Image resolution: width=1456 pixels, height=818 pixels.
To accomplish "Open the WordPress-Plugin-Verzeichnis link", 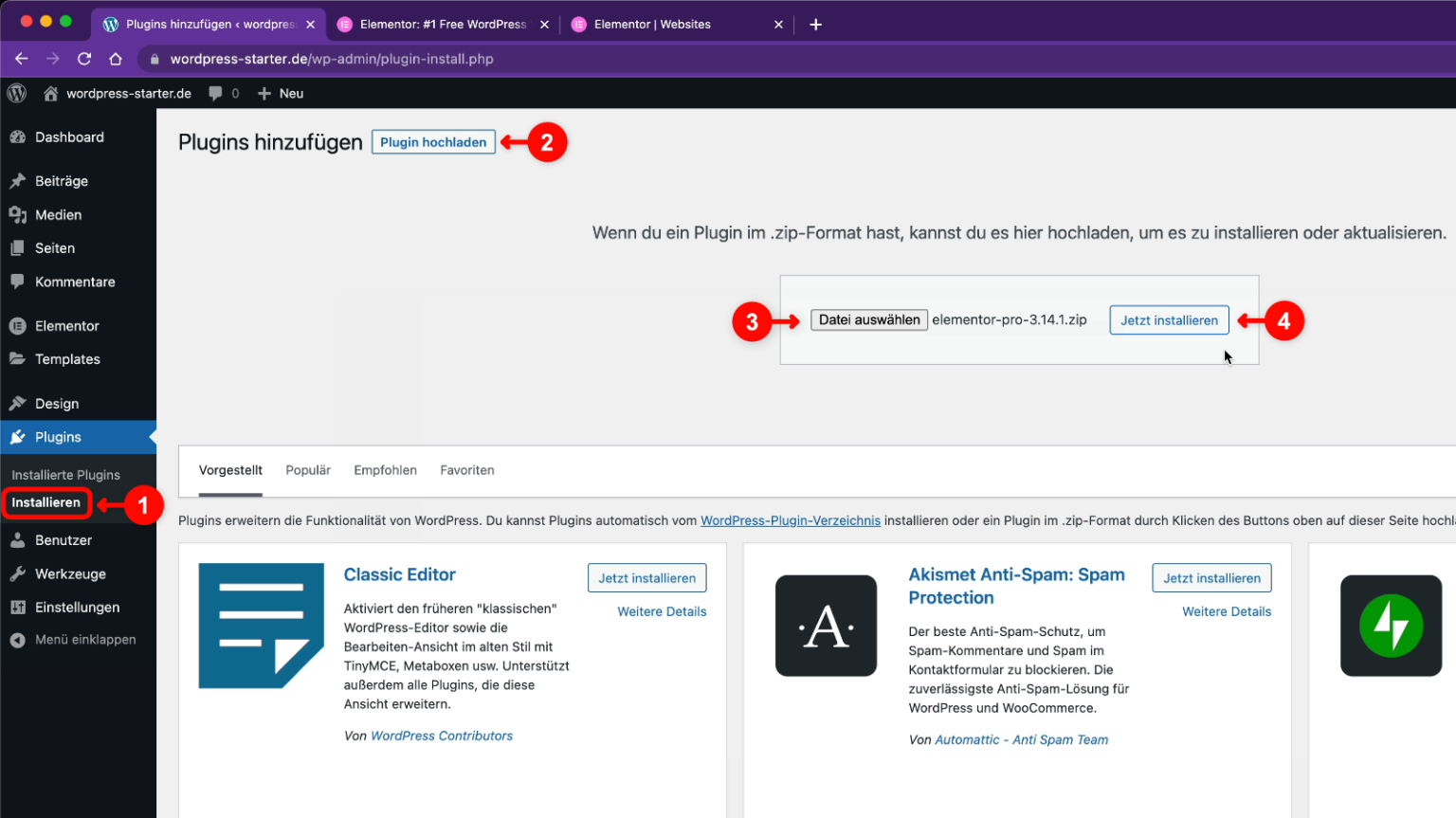I will pos(791,520).
